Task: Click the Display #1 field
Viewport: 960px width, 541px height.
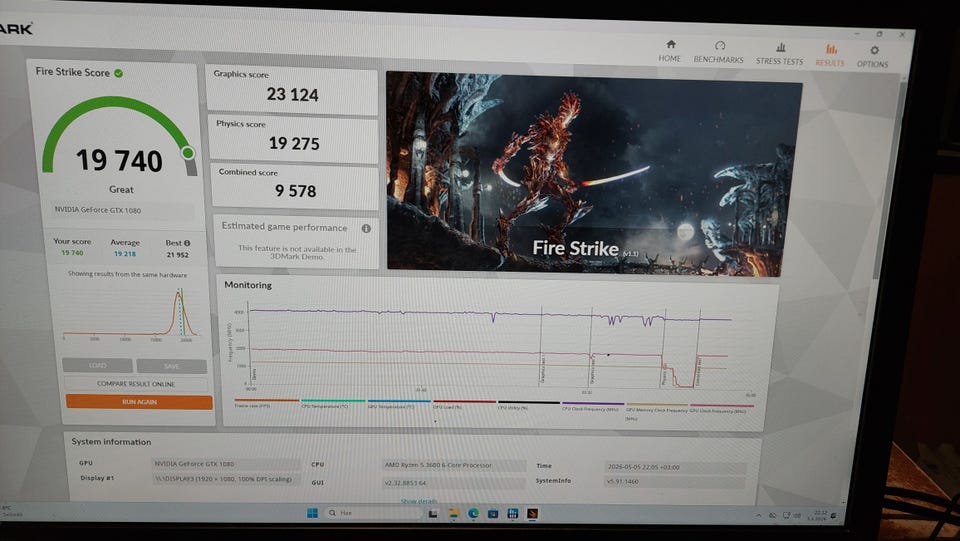Action: tap(225, 479)
